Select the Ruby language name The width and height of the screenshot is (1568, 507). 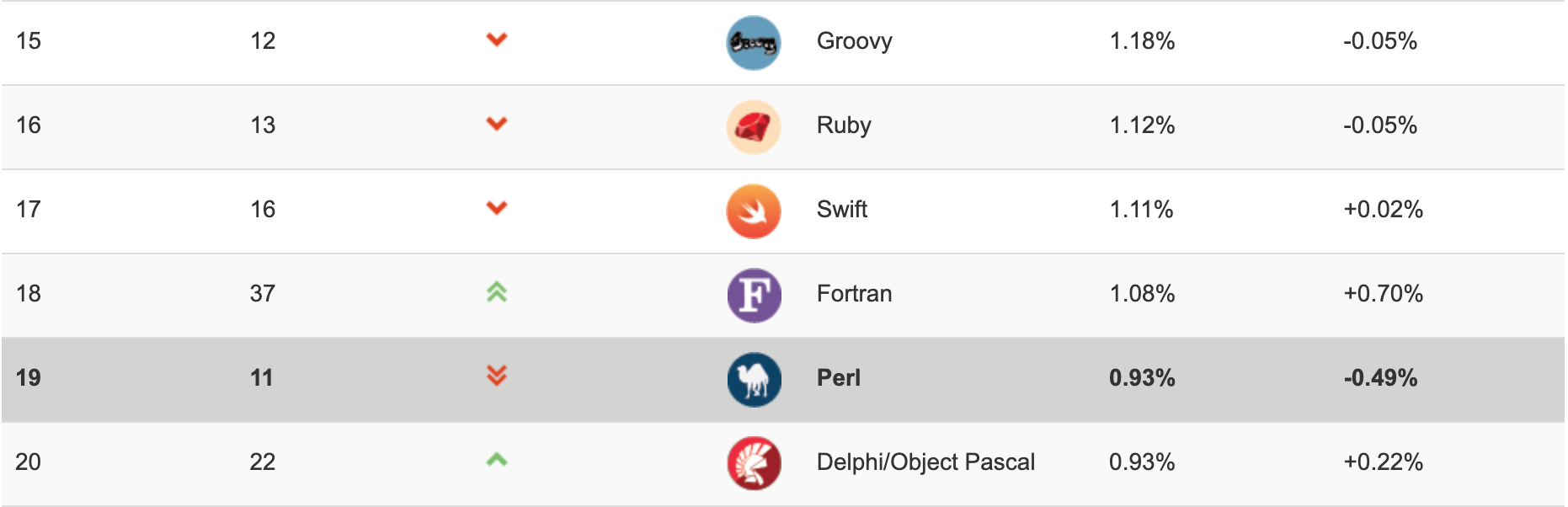pos(844,125)
